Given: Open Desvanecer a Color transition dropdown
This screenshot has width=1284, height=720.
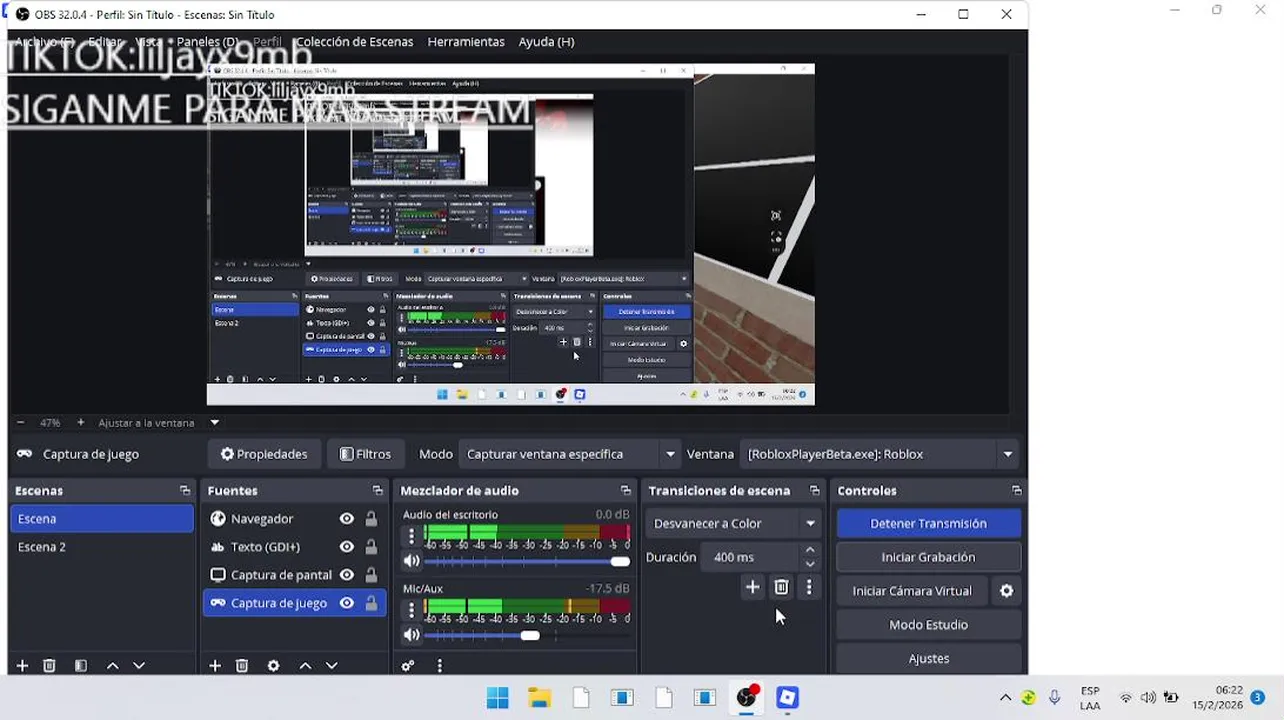Looking at the screenshot, I should tap(733, 523).
